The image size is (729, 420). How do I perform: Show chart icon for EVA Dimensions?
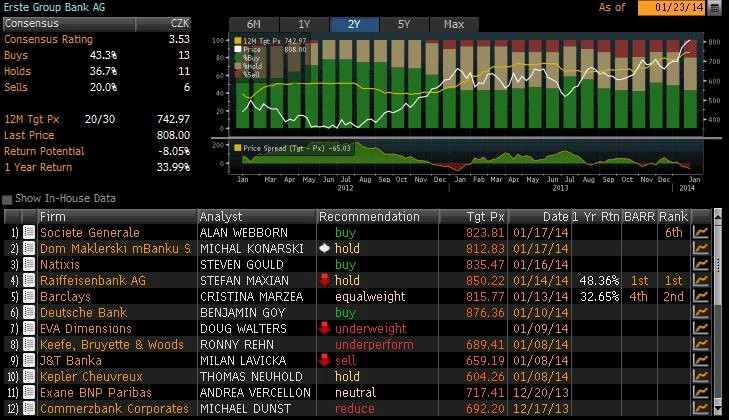(701, 328)
